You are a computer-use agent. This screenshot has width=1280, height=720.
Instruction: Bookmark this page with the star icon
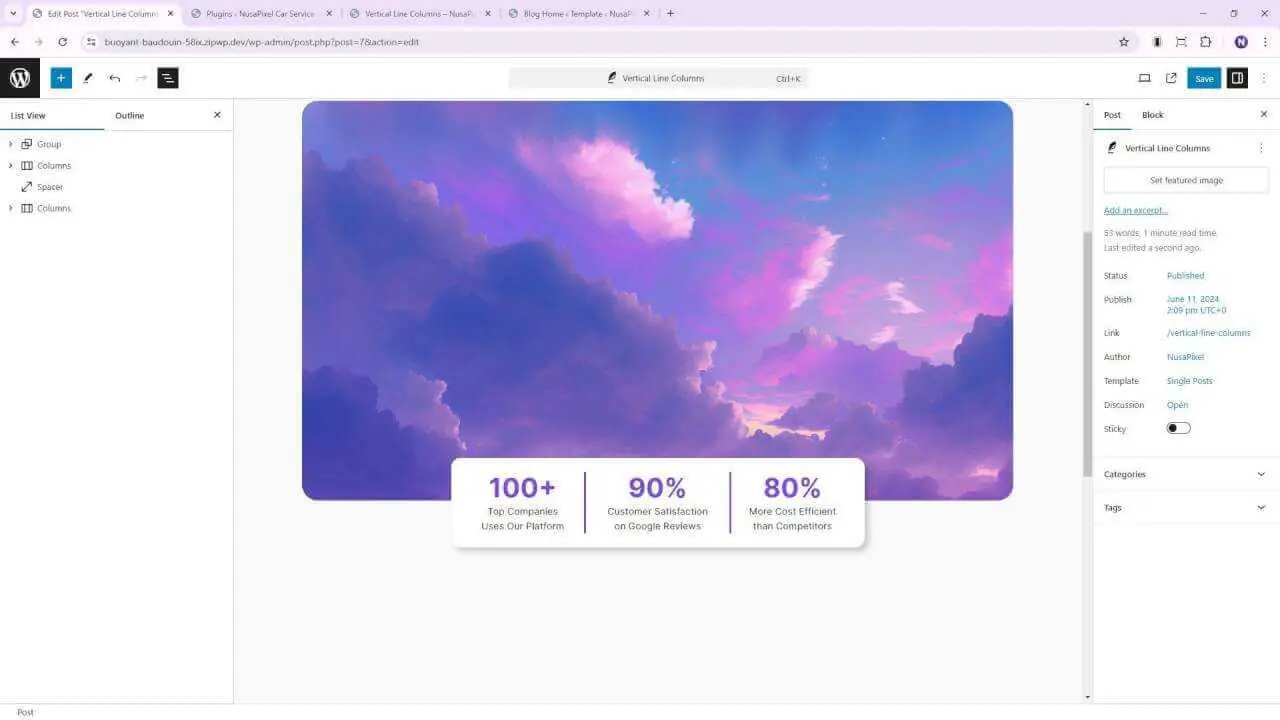pos(1123,42)
